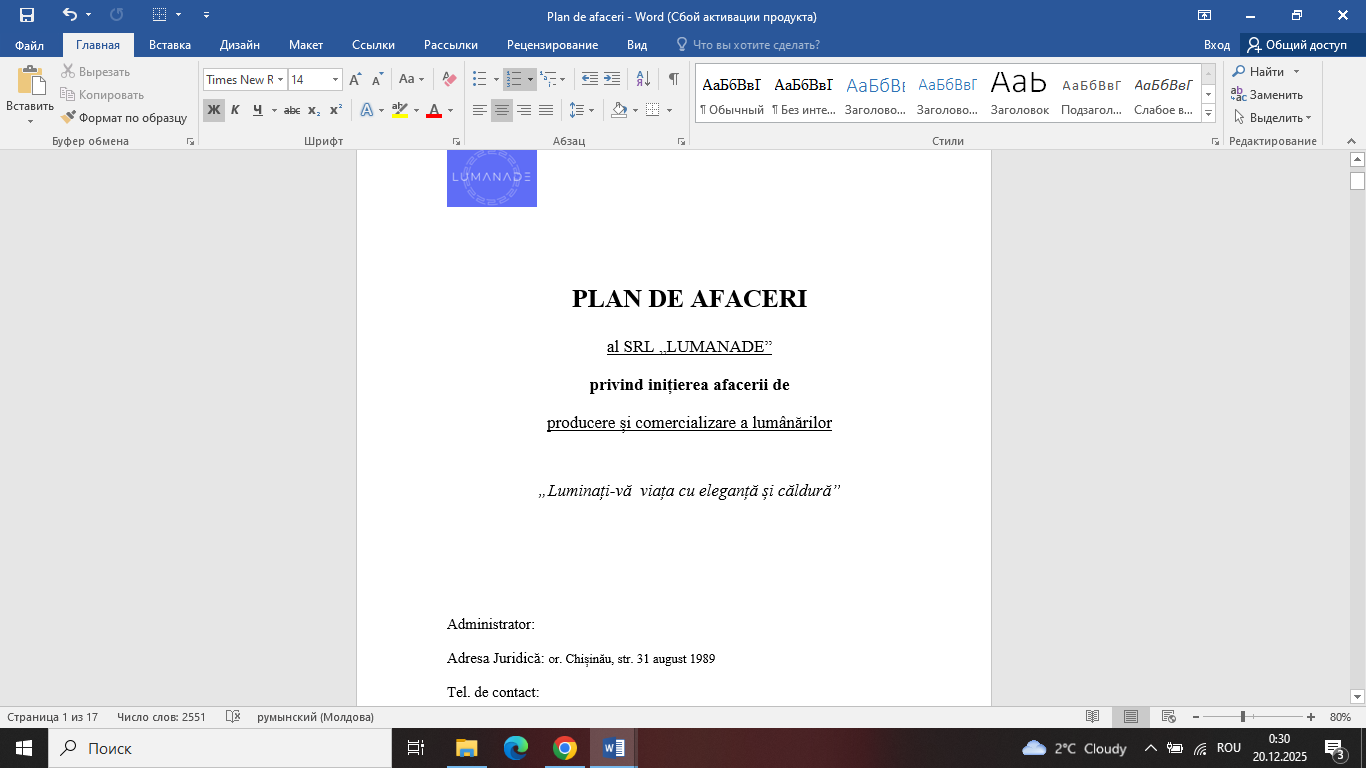
Task: Show paragraph marks with the pilcrow icon
Action: coord(674,79)
